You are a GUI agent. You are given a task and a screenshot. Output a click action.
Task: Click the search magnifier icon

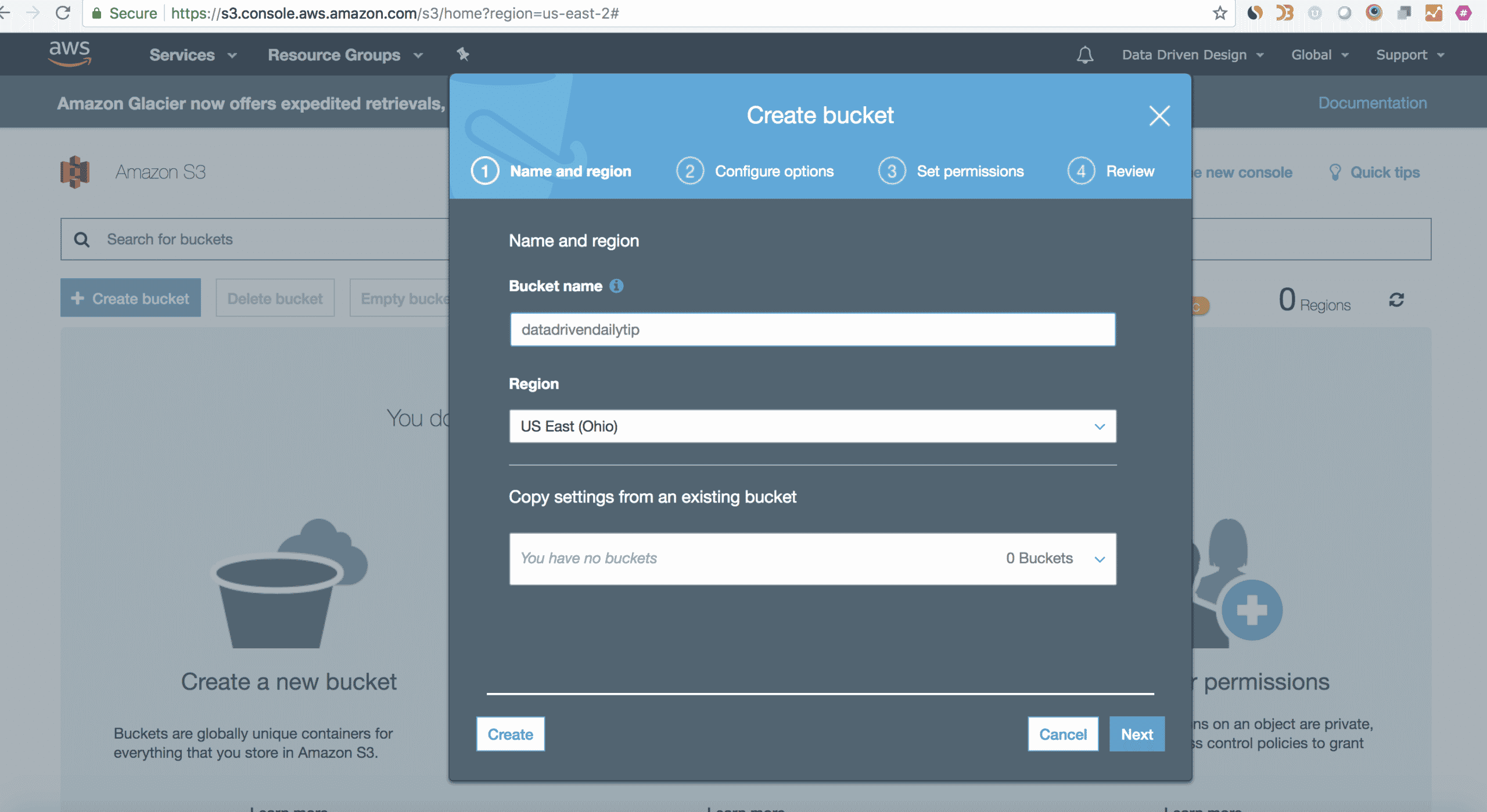tap(82, 239)
